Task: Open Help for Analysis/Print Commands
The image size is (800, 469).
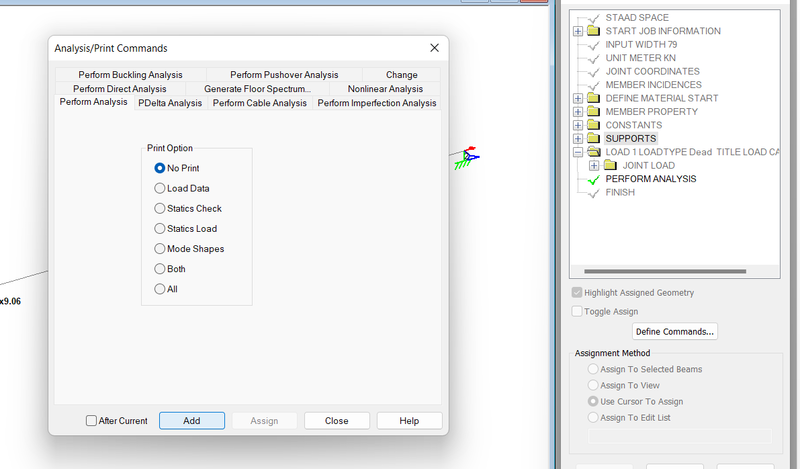Action: coord(409,421)
